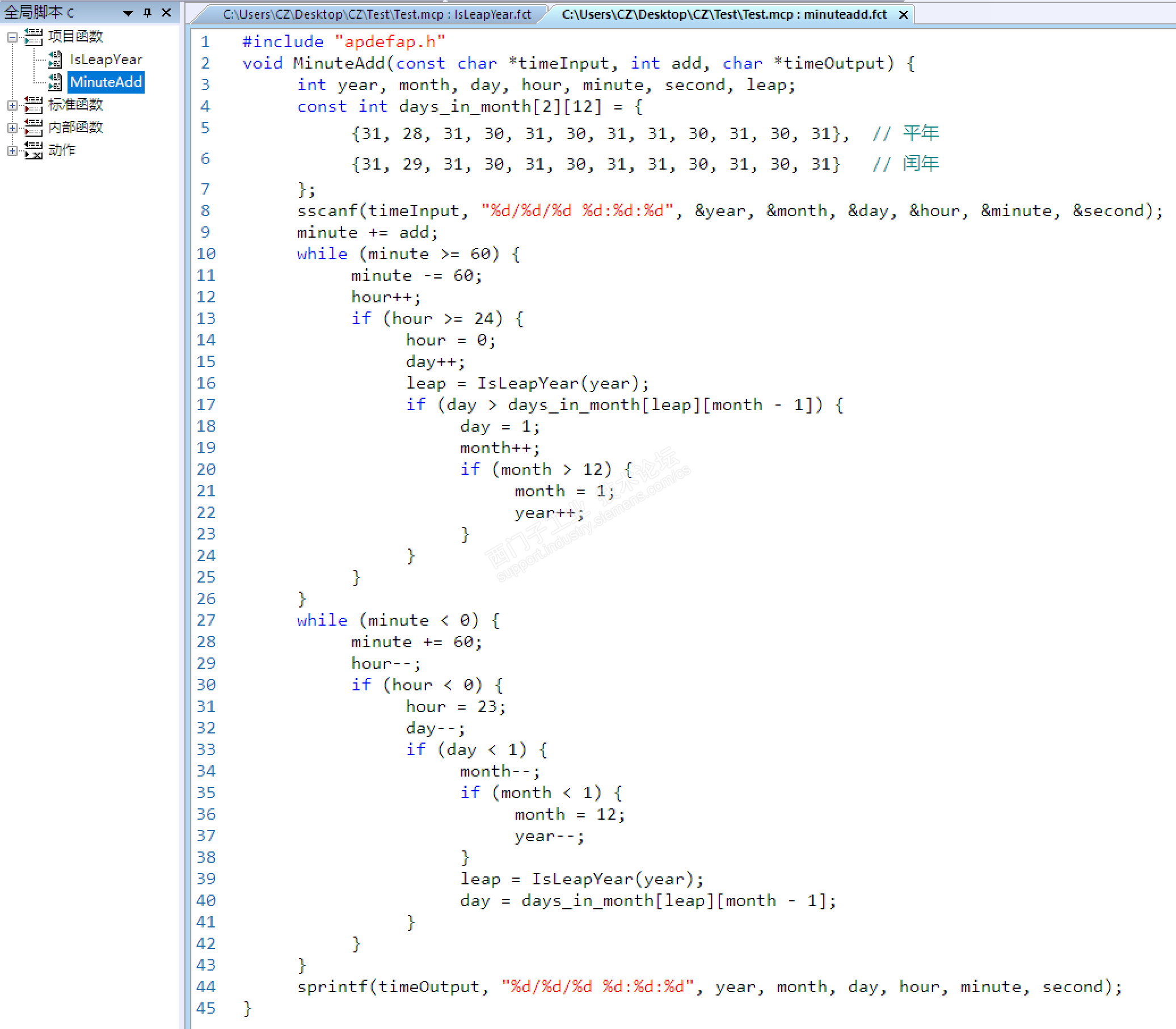Click line number 27 in the gutter
This screenshot has width=1176, height=1029.
click(x=205, y=620)
